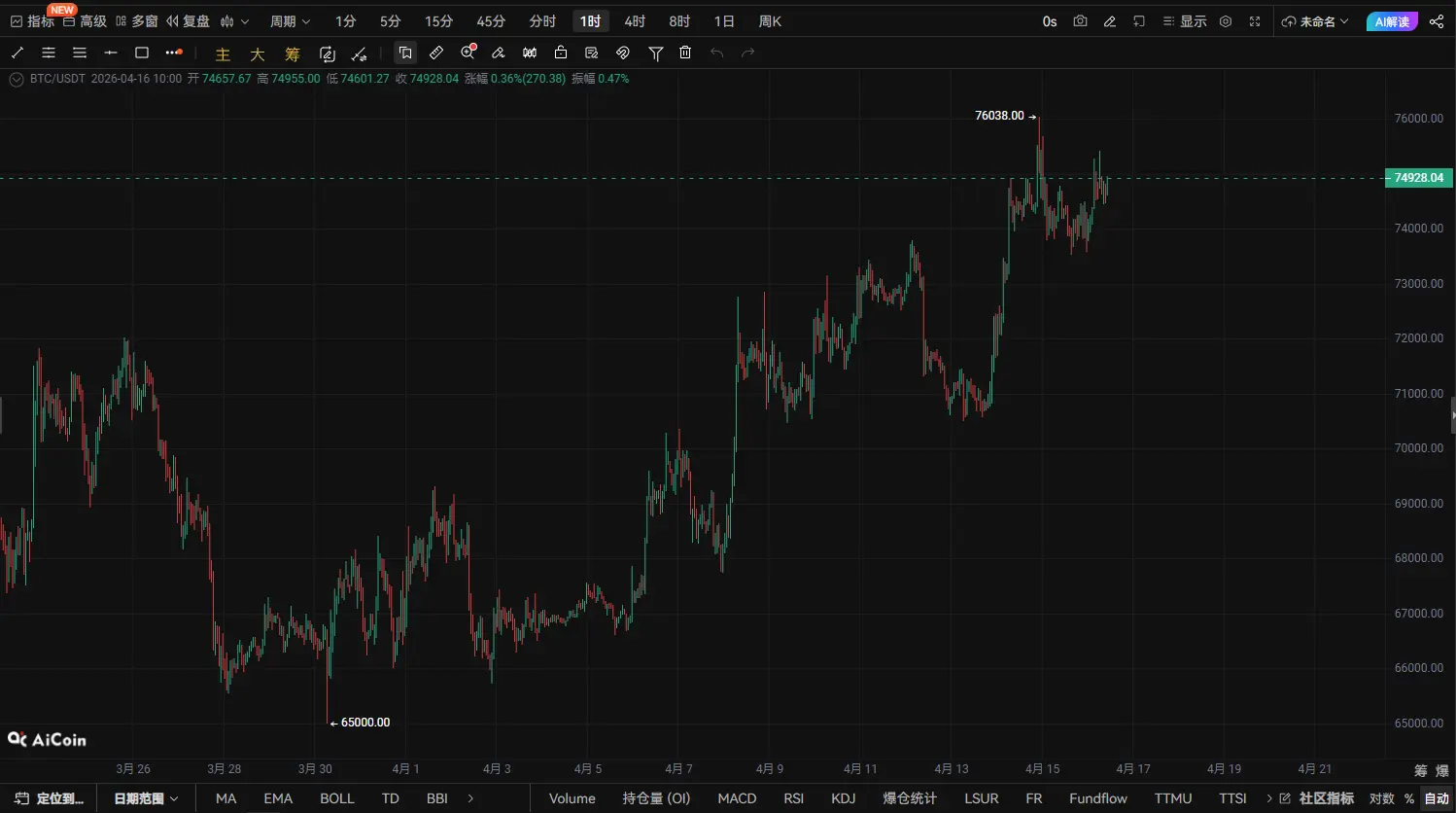Image resolution: width=1456 pixels, height=813 pixels.
Task: Select the trend line drawing tool
Action: pyautogui.click(x=17, y=53)
